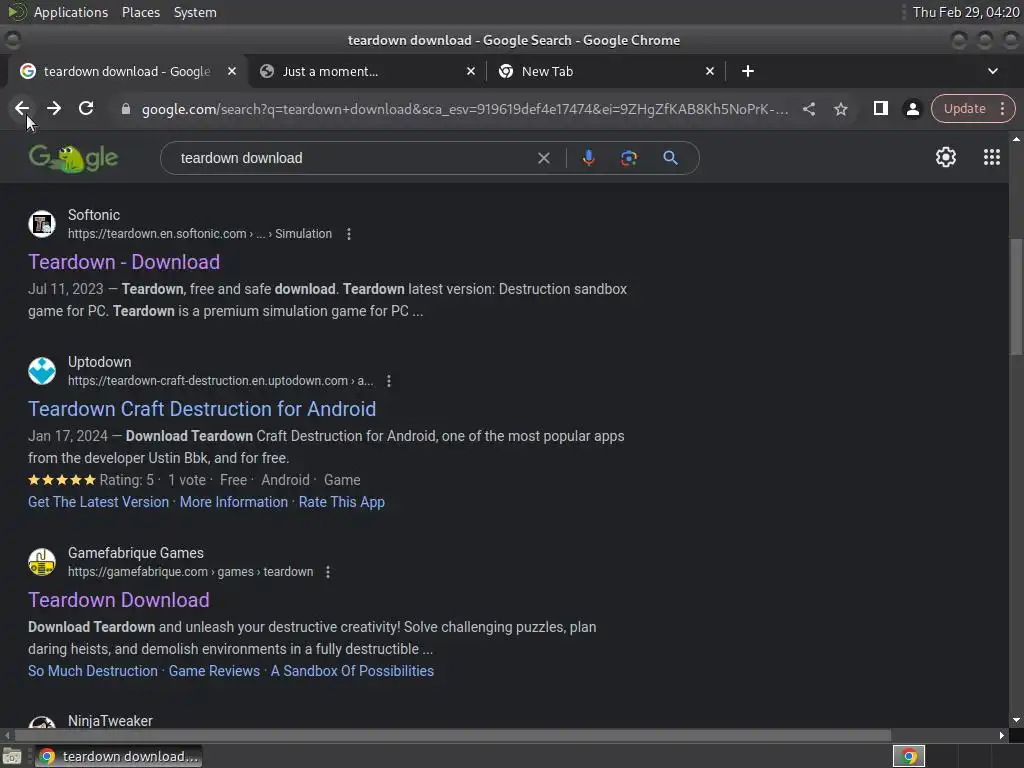
Task: Click the Update button in Chrome toolbar
Action: pos(965,108)
